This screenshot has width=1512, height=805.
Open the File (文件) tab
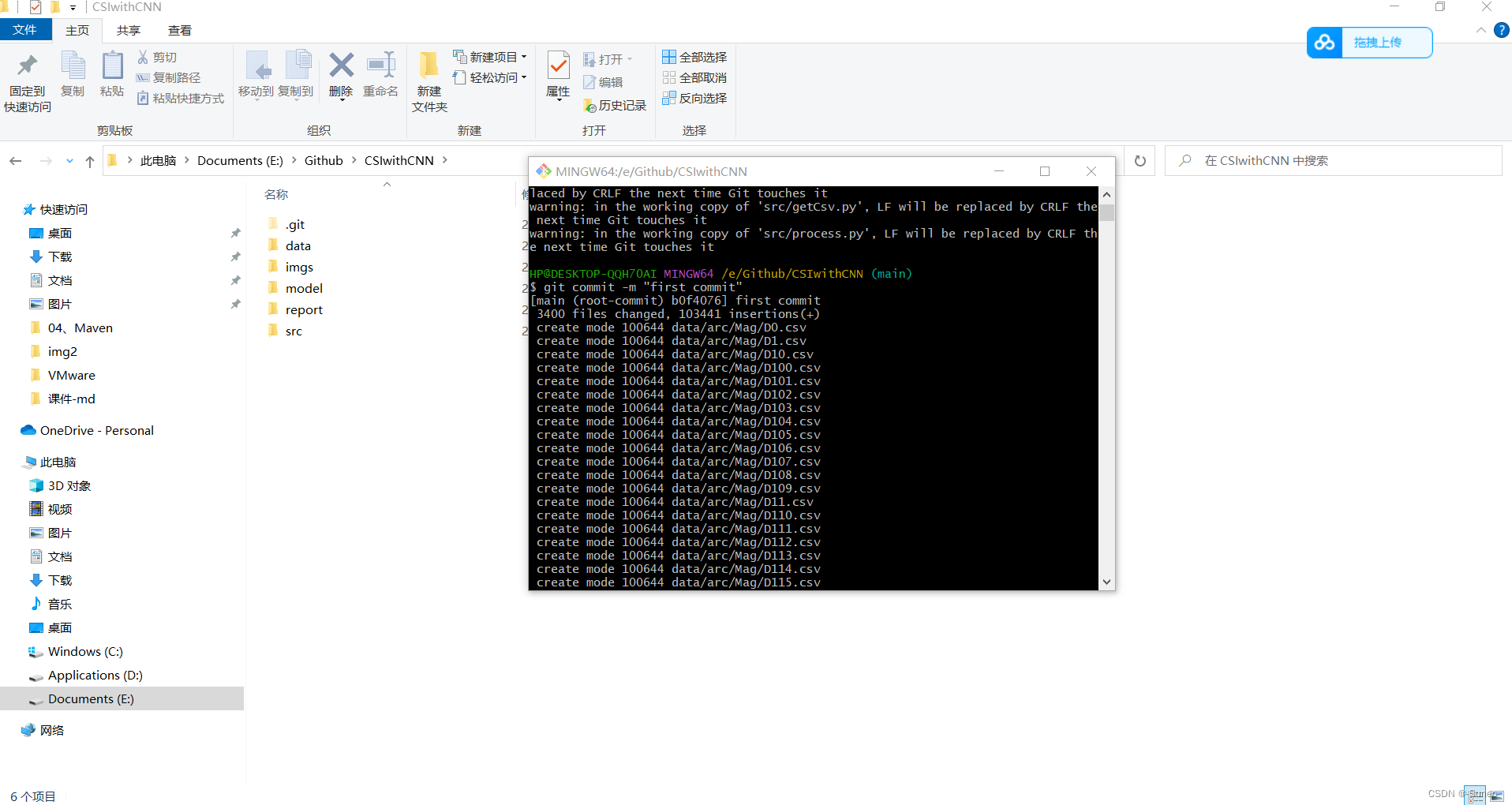tap(25, 30)
